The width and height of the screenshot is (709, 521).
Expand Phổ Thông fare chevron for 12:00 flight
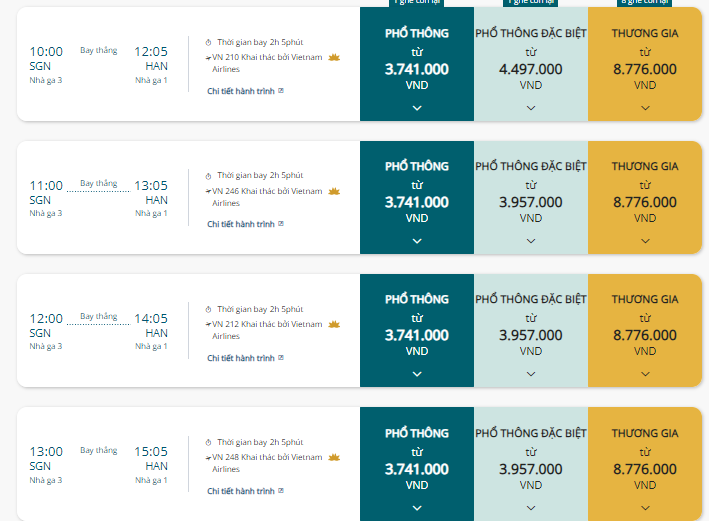click(x=417, y=374)
